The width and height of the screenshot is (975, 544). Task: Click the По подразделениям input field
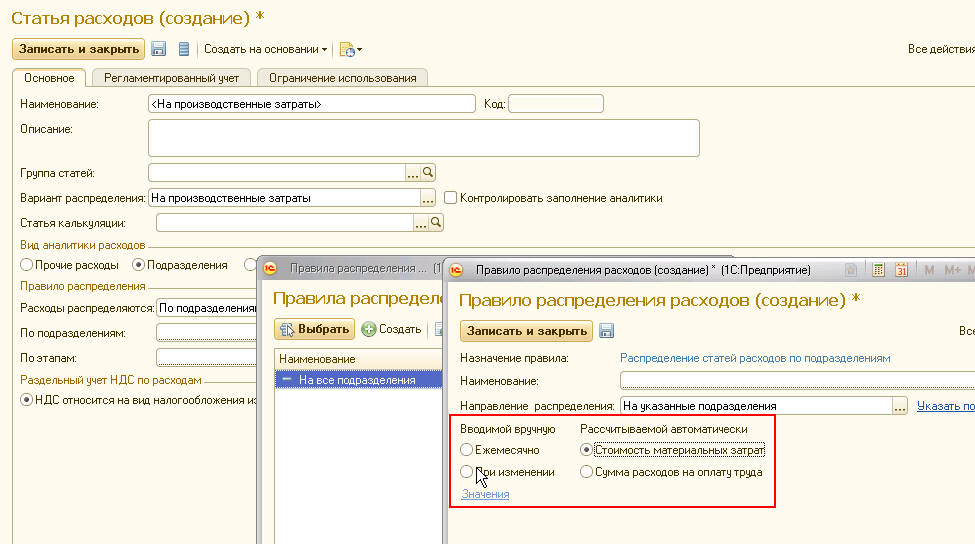tap(206, 333)
